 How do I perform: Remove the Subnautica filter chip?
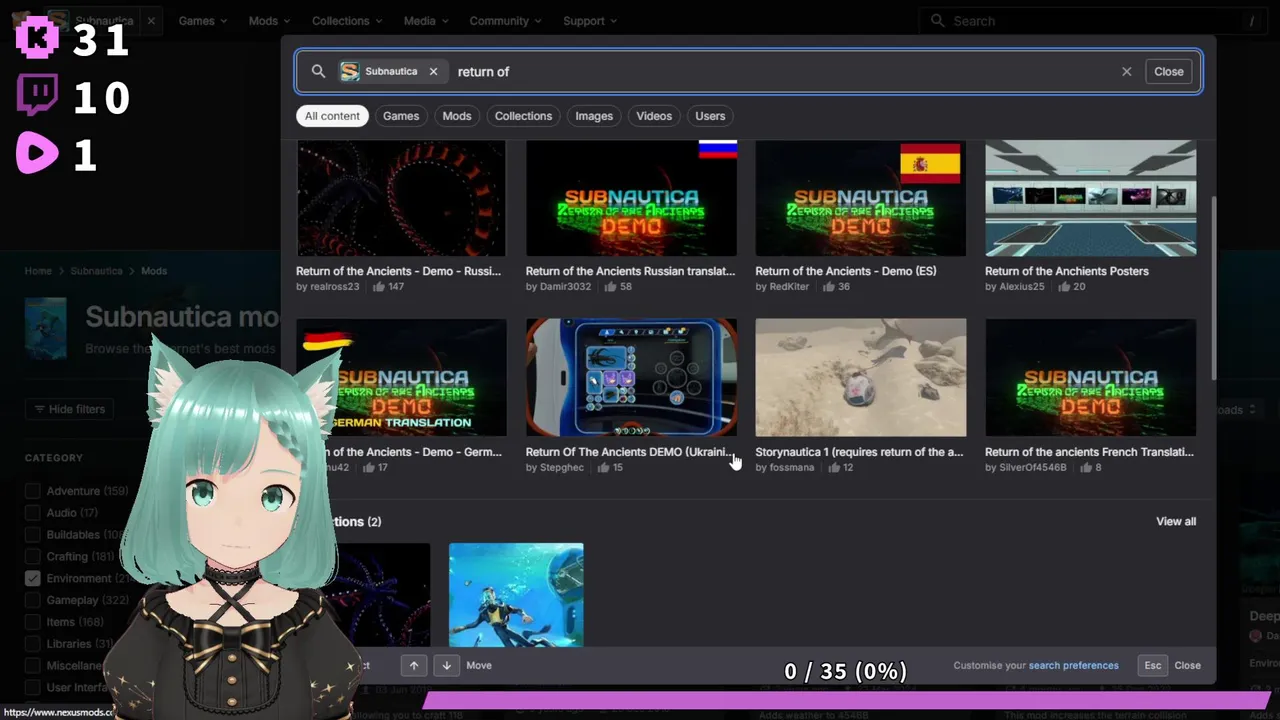[433, 72]
